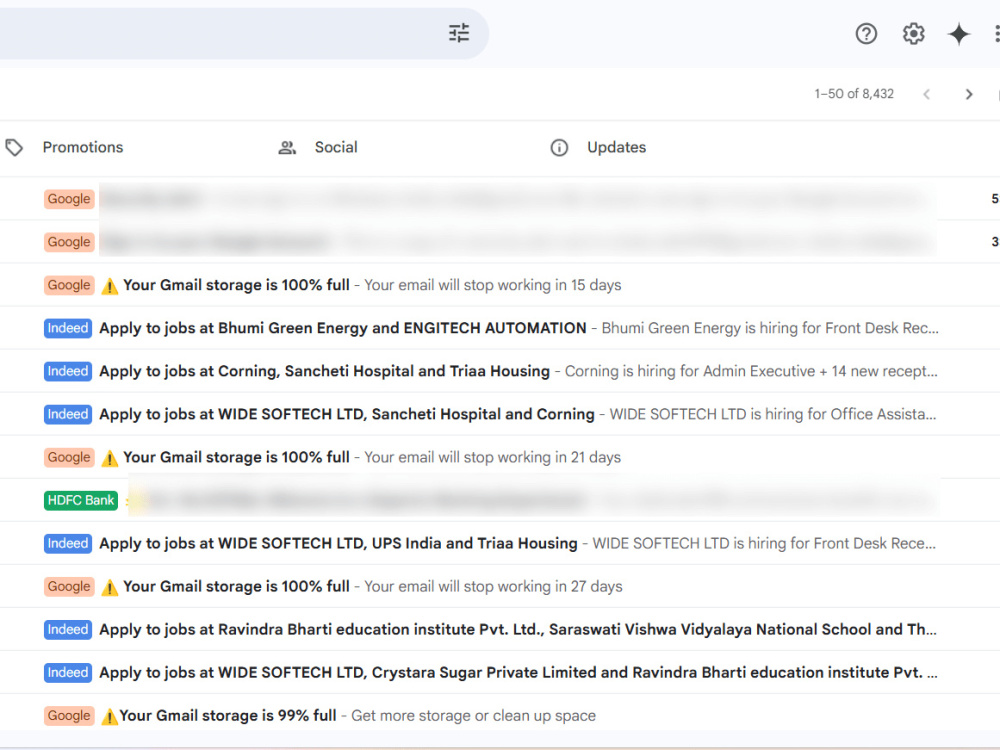Switch to the Social tab
1000x750 pixels.
pos(336,147)
